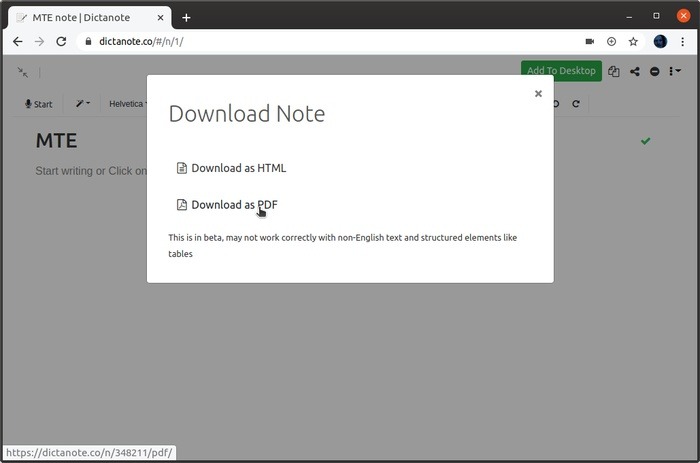700x463 pixels.
Task: Click Download as PDF link
Action: (x=228, y=204)
